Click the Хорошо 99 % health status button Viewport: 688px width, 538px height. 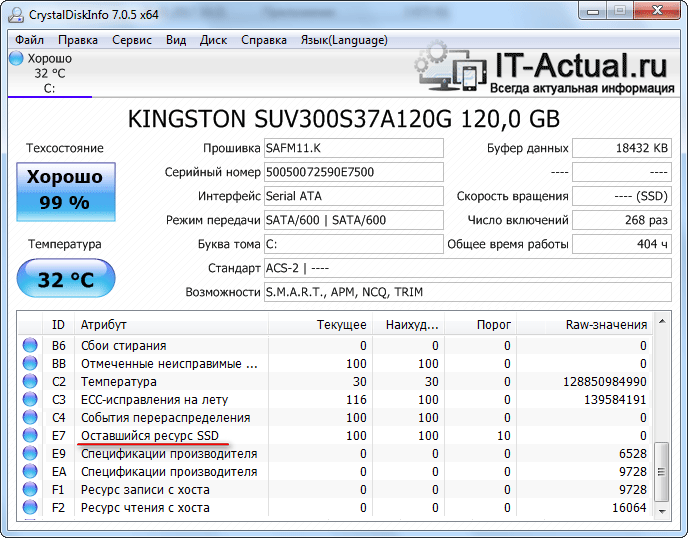[x=66, y=192]
